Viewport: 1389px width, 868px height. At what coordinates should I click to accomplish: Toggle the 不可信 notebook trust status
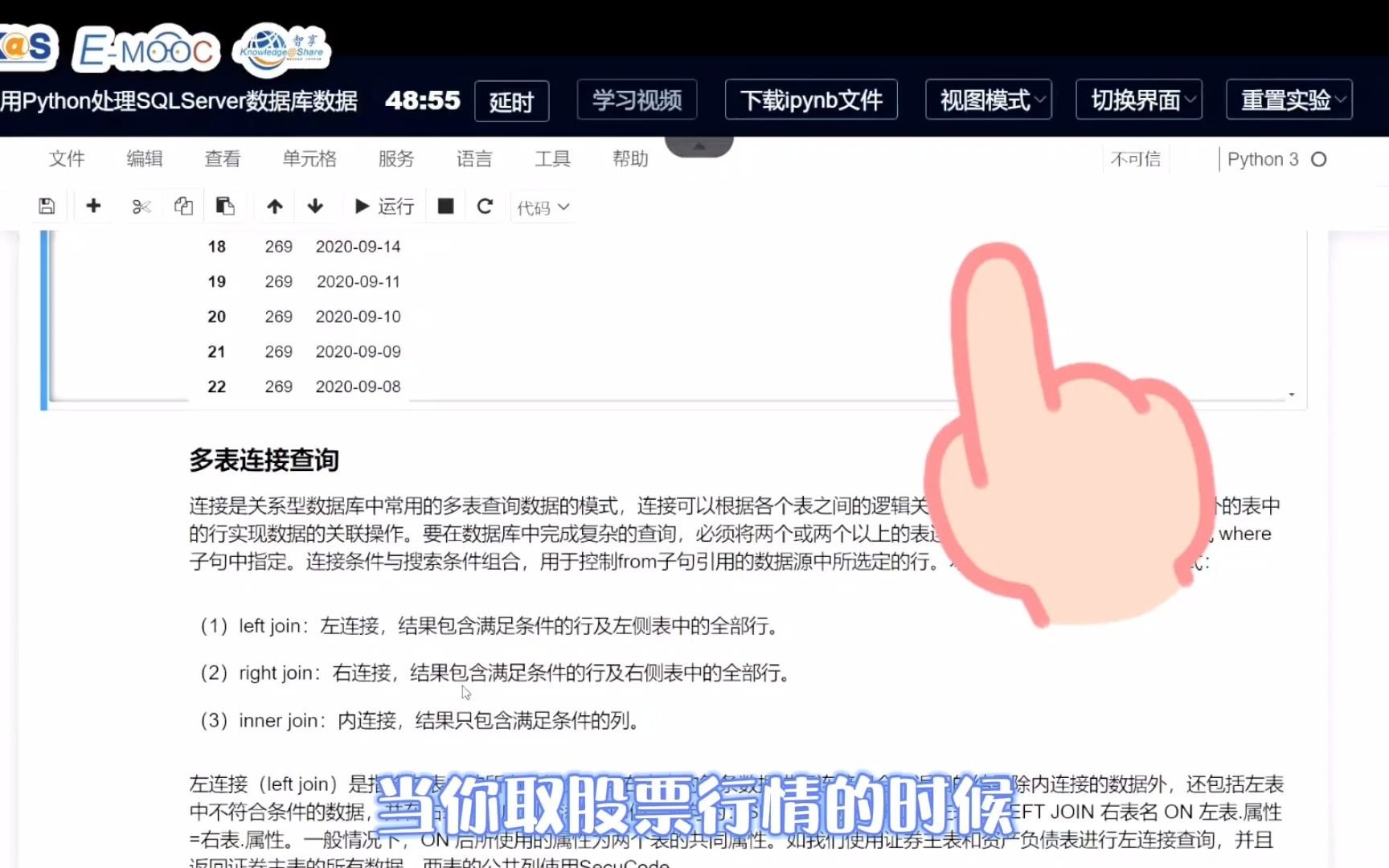(x=1135, y=159)
